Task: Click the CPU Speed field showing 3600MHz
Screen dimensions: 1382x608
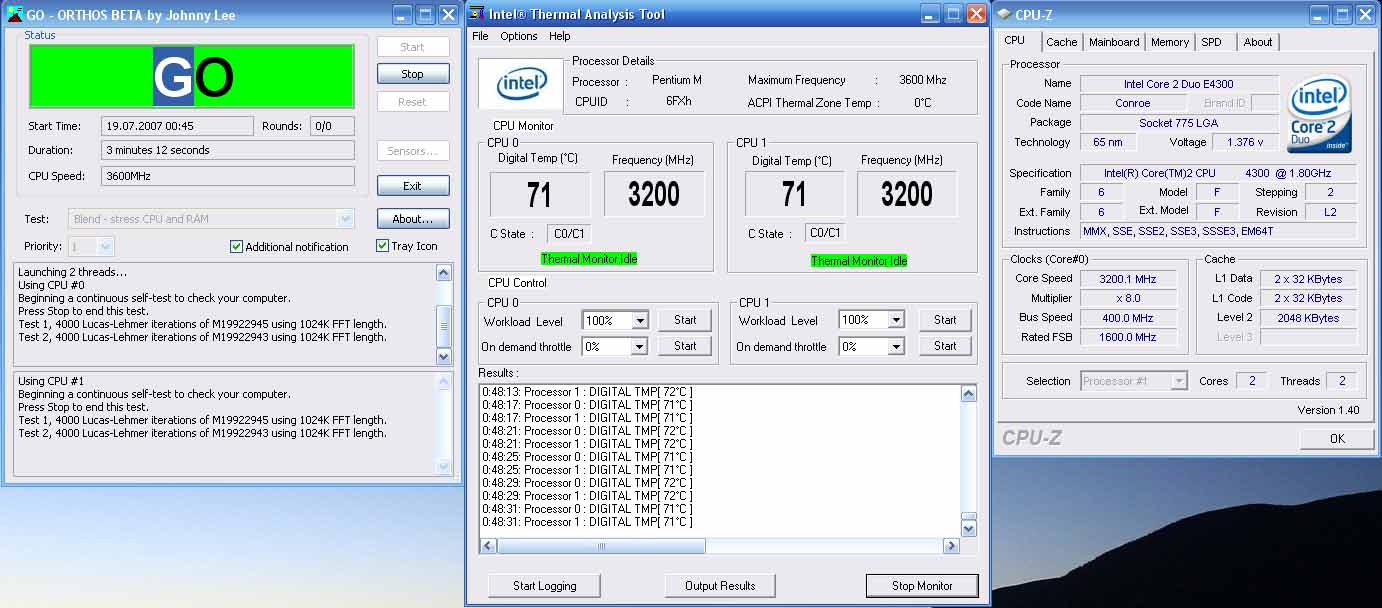Action: click(228, 176)
